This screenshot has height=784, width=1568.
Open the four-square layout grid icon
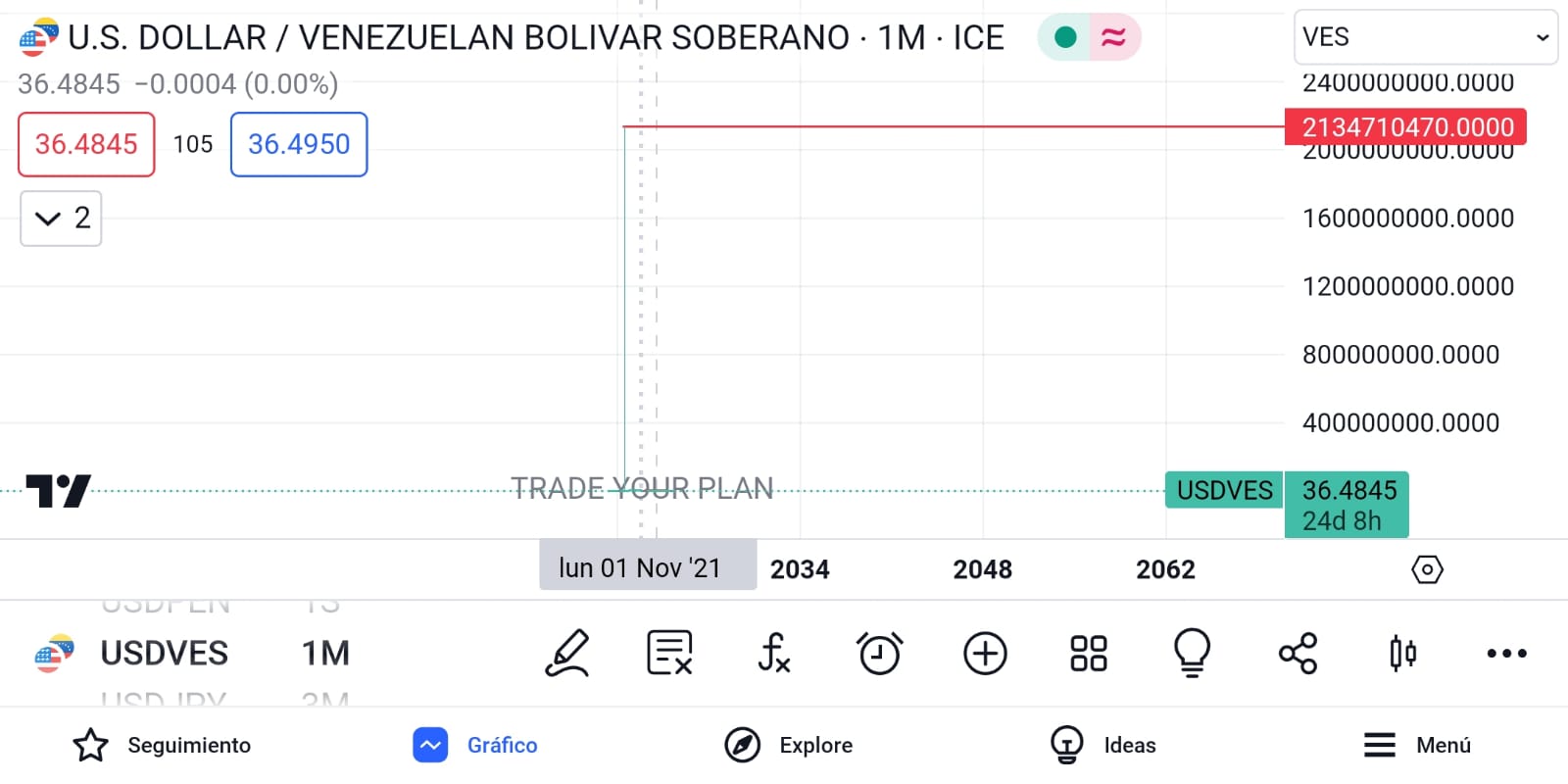click(x=1089, y=654)
